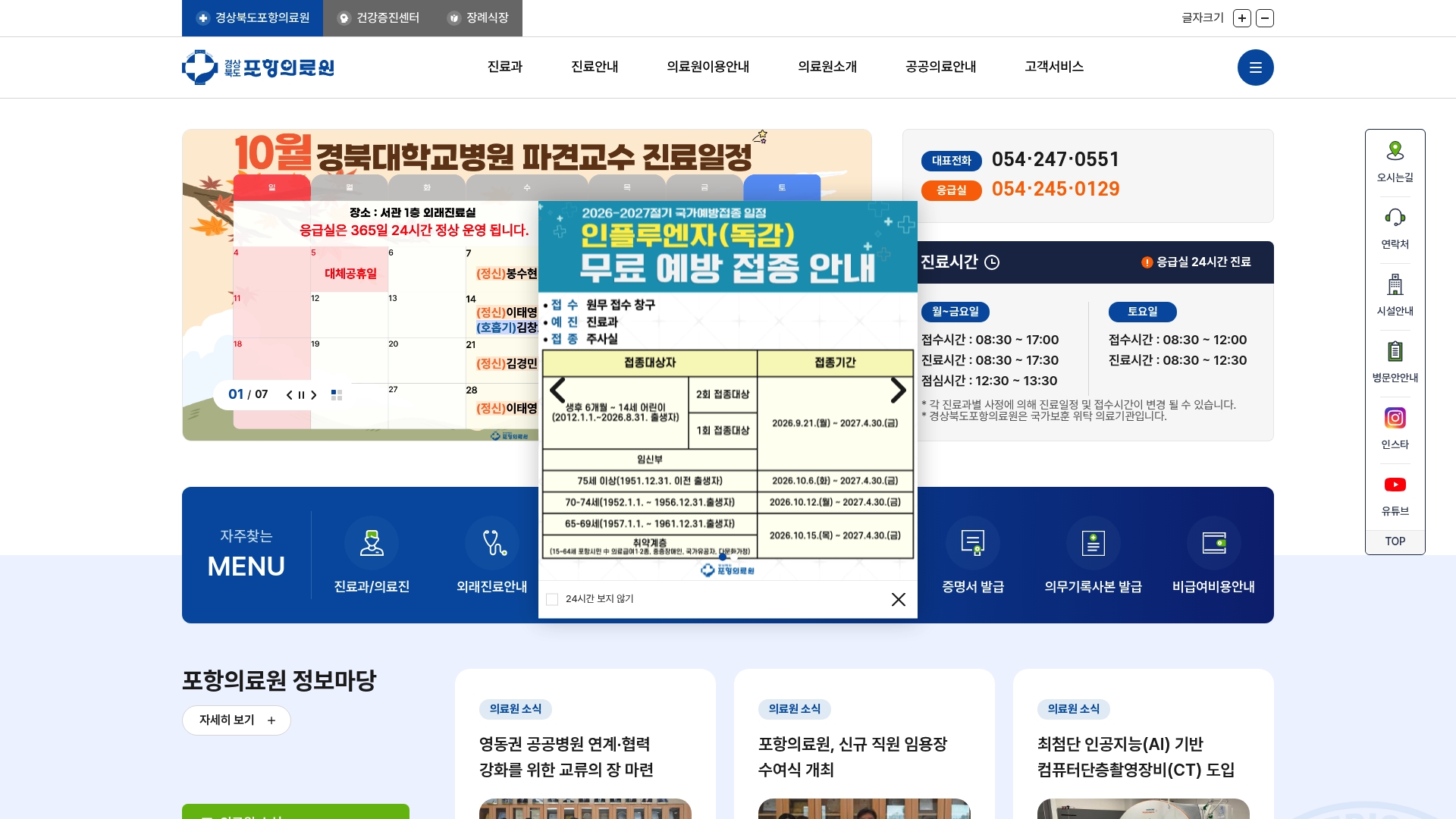The width and height of the screenshot is (1456, 819).
Task: Jump to TOP of page
Action: click(x=1395, y=541)
